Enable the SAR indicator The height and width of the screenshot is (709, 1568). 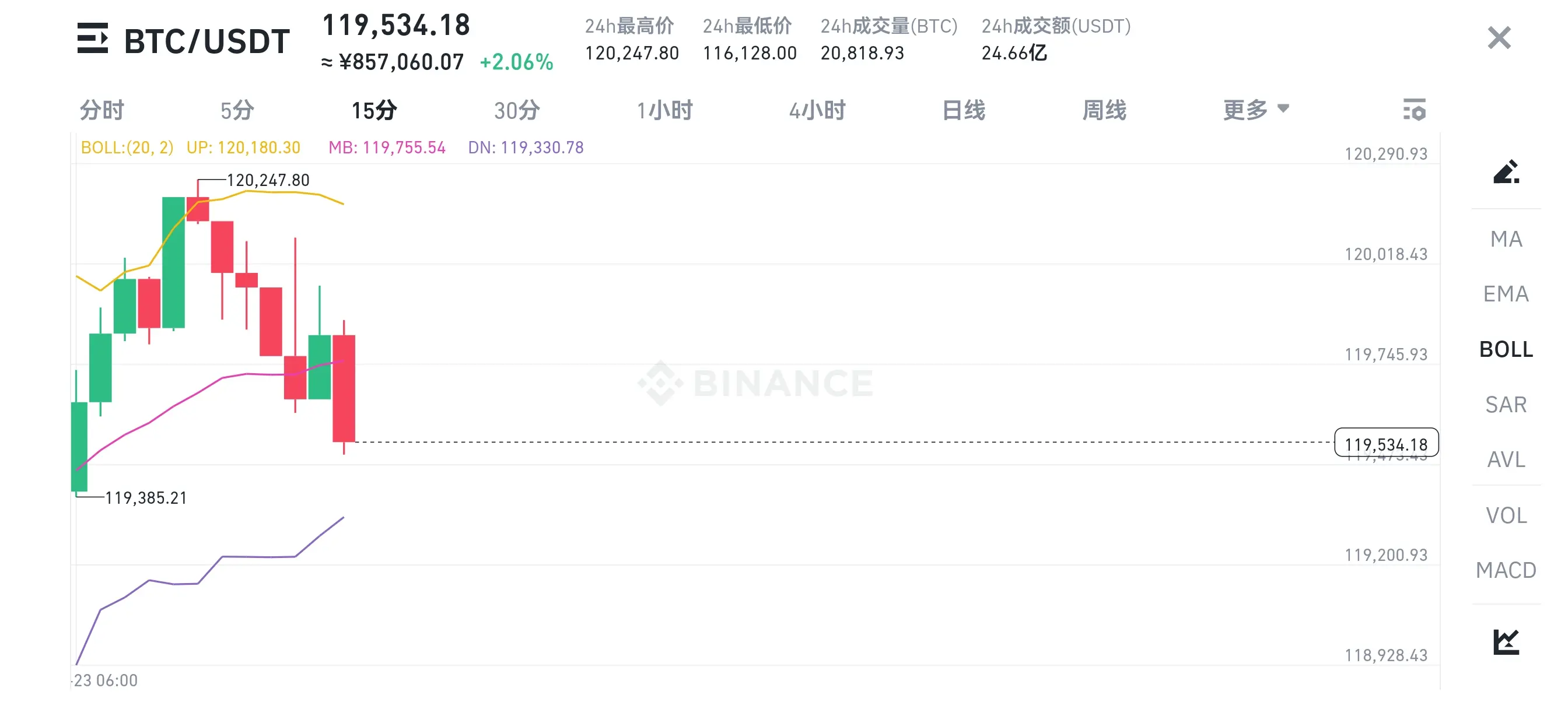point(1506,405)
